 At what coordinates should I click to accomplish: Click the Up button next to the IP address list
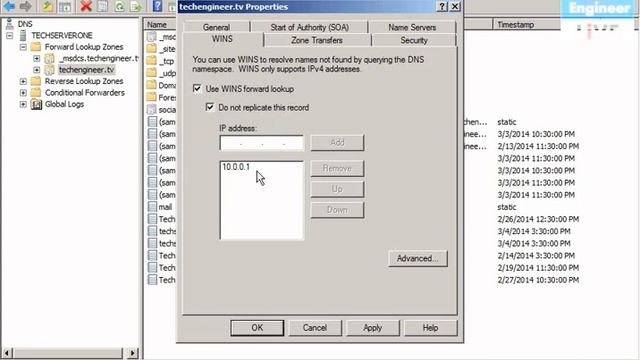337,189
